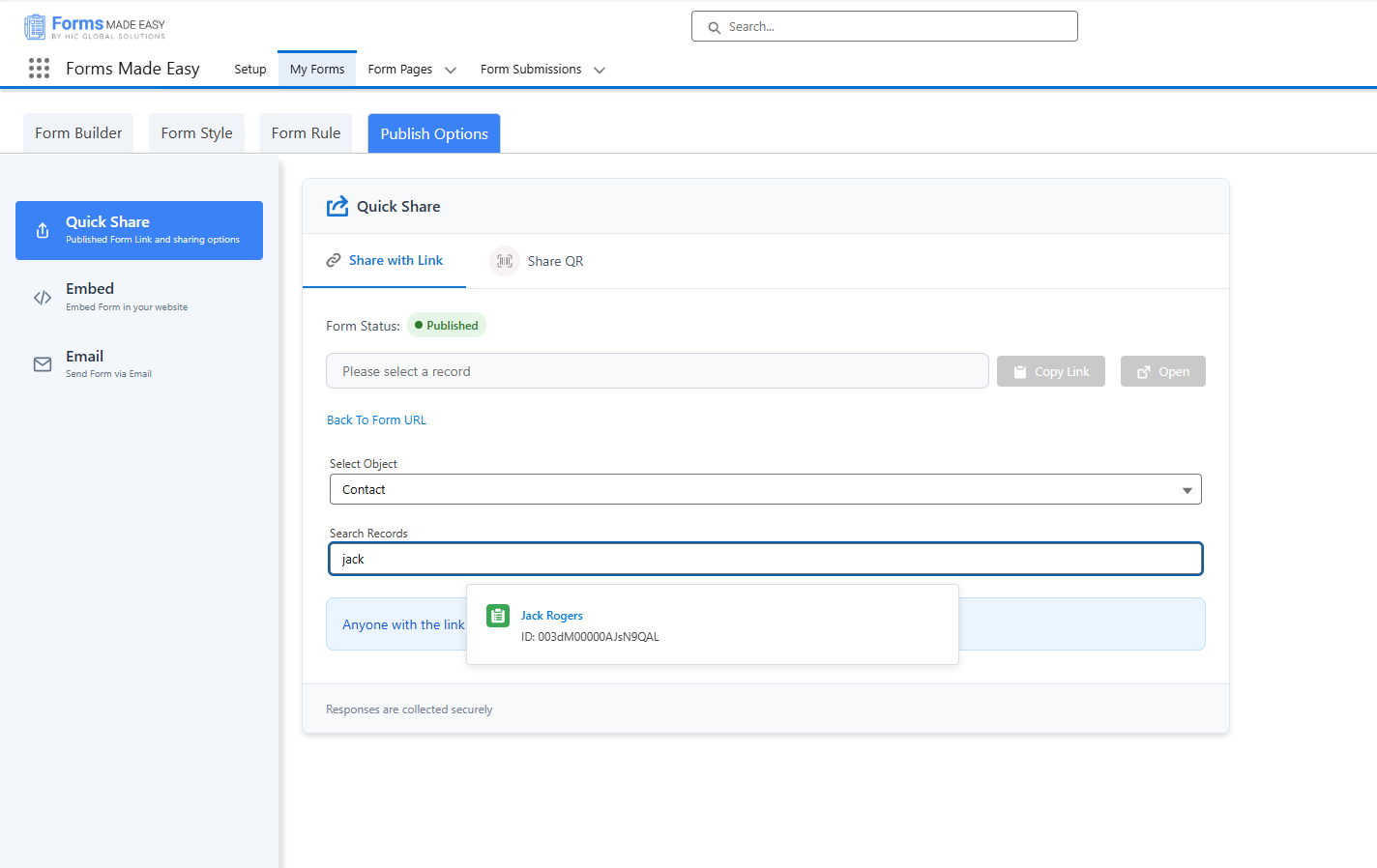Click the 'Form Status:' label
The image size is (1377, 868).
tap(363, 327)
